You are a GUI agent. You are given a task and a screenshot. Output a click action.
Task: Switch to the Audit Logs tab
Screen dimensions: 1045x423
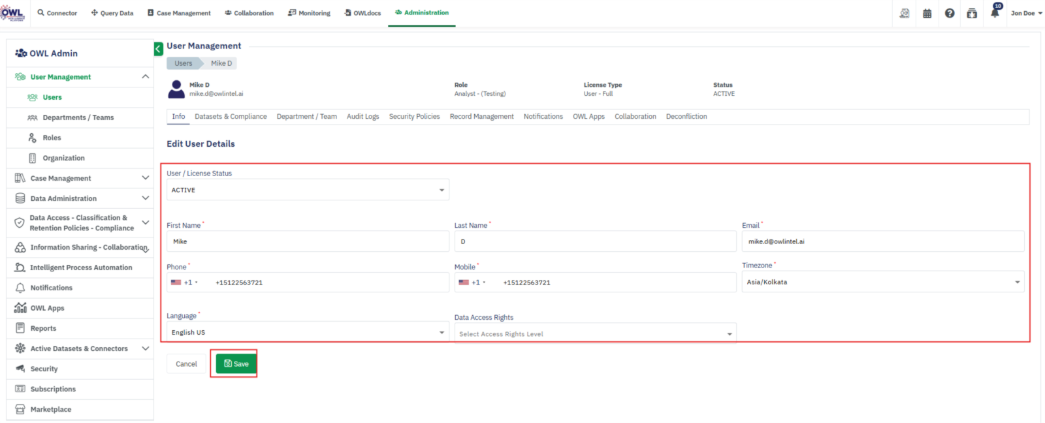coord(361,117)
